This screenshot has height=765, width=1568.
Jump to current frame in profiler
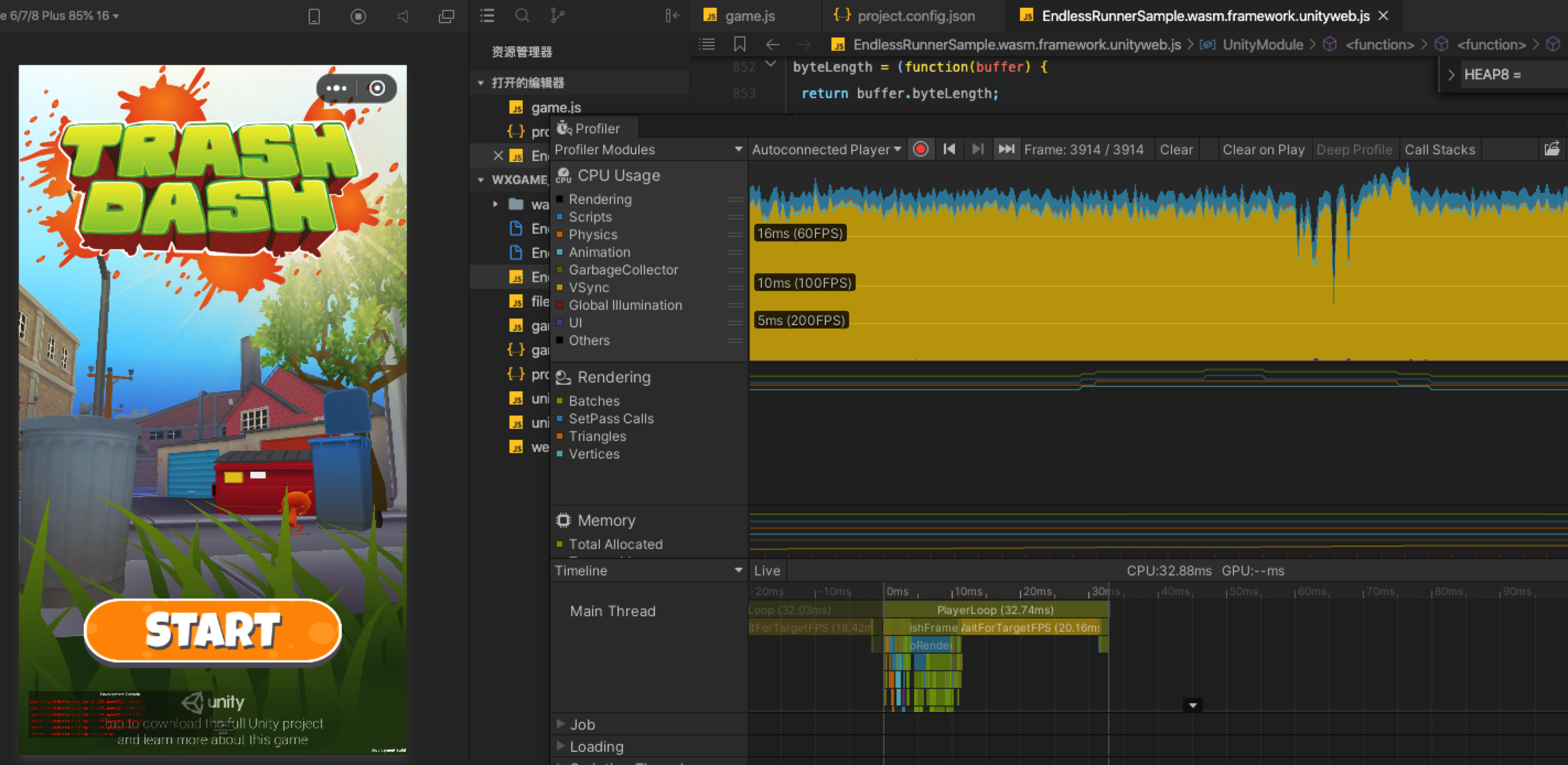pyautogui.click(x=1007, y=149)
